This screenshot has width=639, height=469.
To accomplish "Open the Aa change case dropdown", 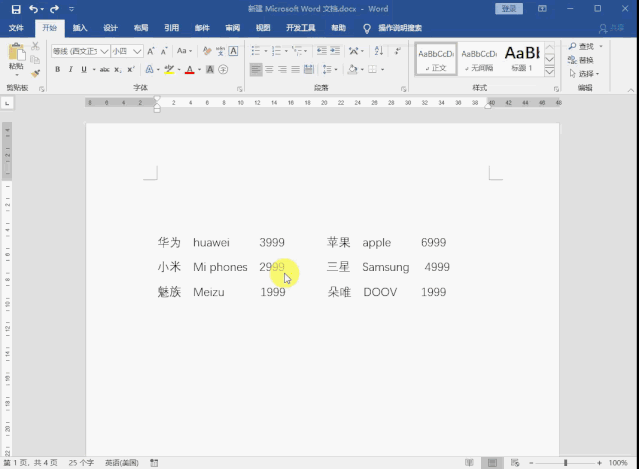I will pyautogui.click(x=184, y=51).
